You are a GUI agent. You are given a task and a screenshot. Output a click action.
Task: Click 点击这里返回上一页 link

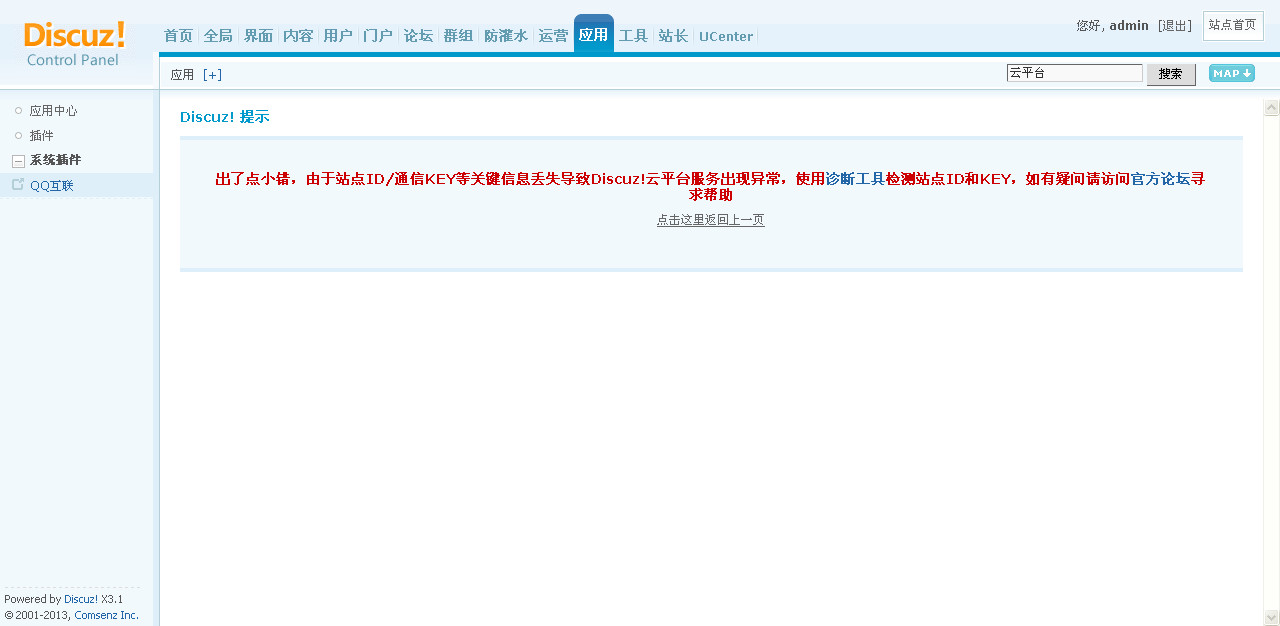[x=711, y=220]
